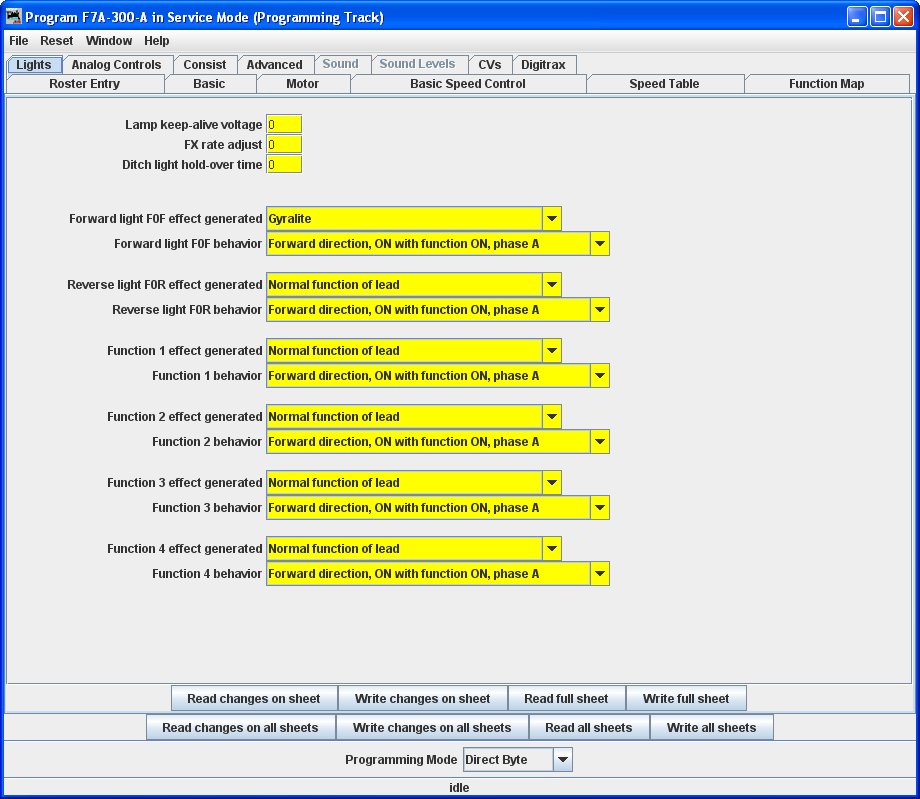Expand Forward light F0F effect generated dropdown
The image size is (920, 799).
click(551, 219)
